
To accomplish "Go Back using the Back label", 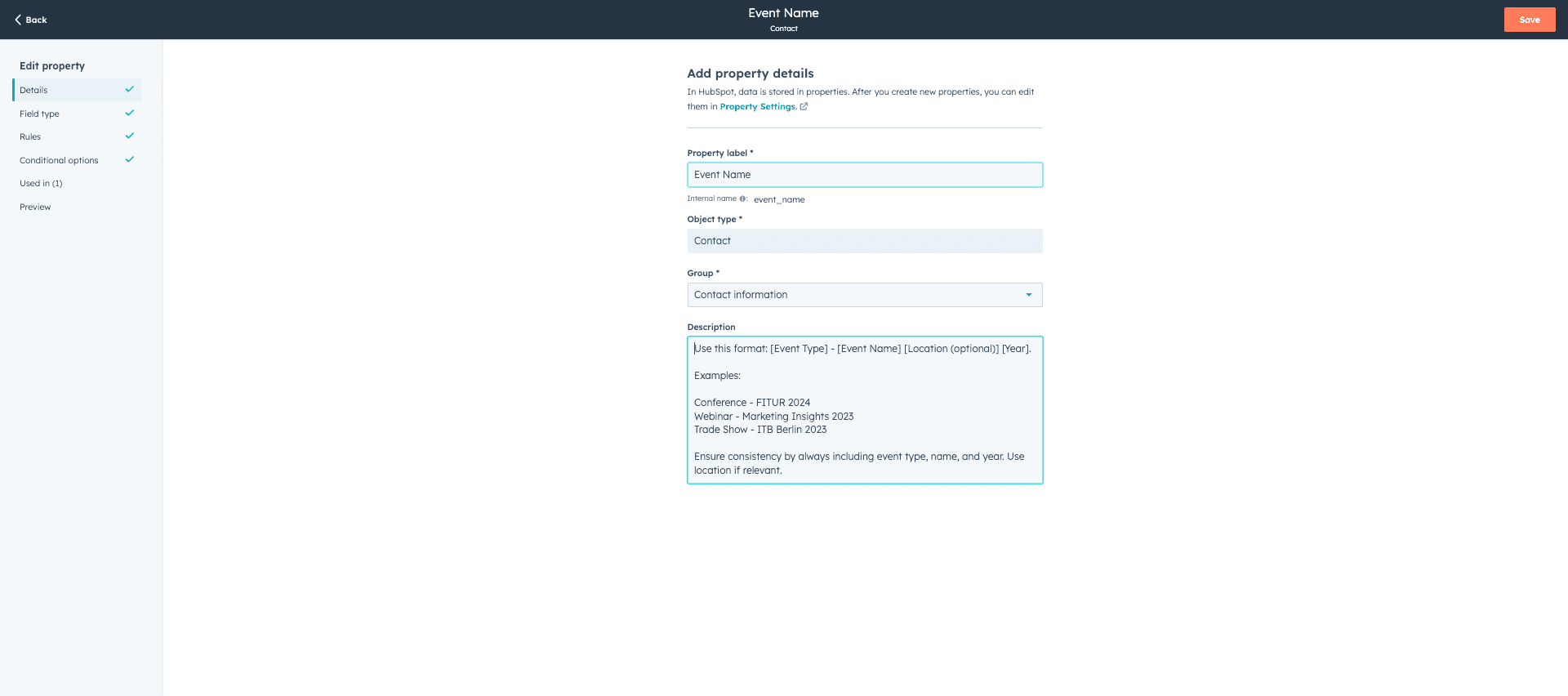I will point(36,20).
